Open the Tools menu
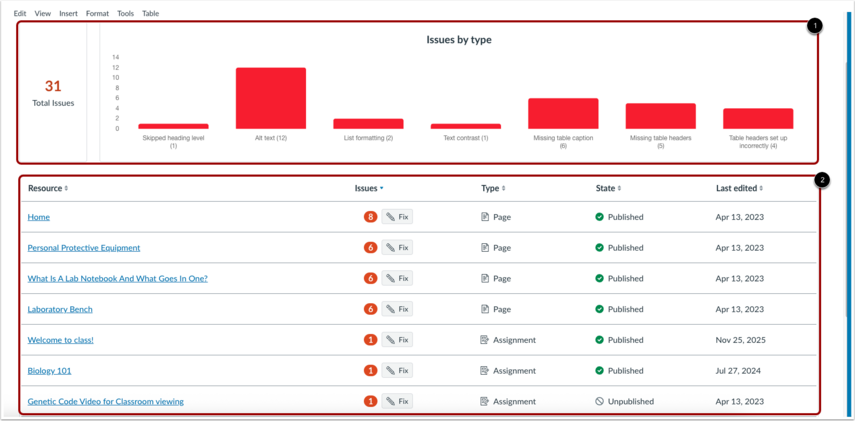 pyautogui.click(x=125, y=14)
